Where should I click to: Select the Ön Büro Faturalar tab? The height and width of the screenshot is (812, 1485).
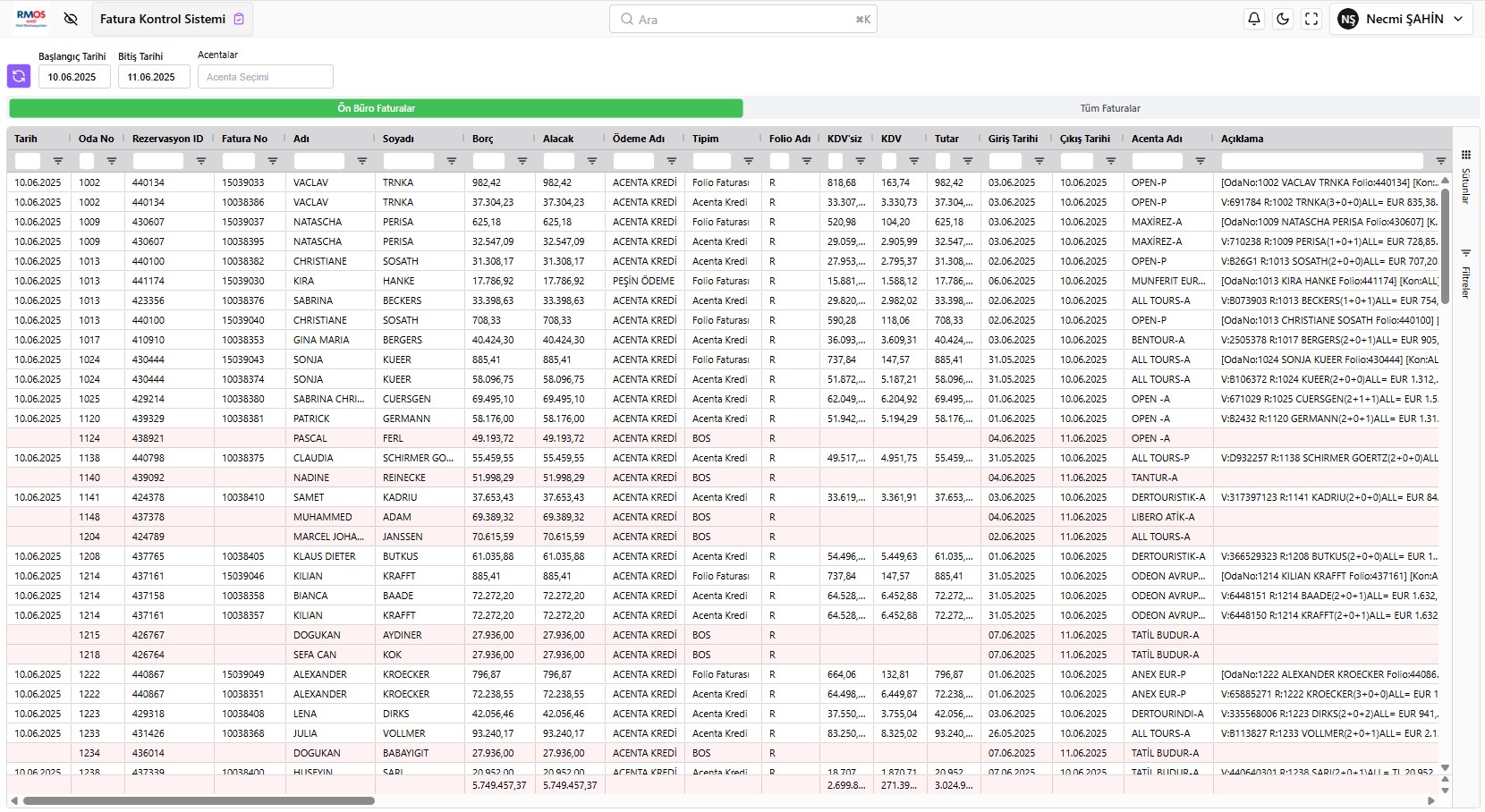click(376, 108)
